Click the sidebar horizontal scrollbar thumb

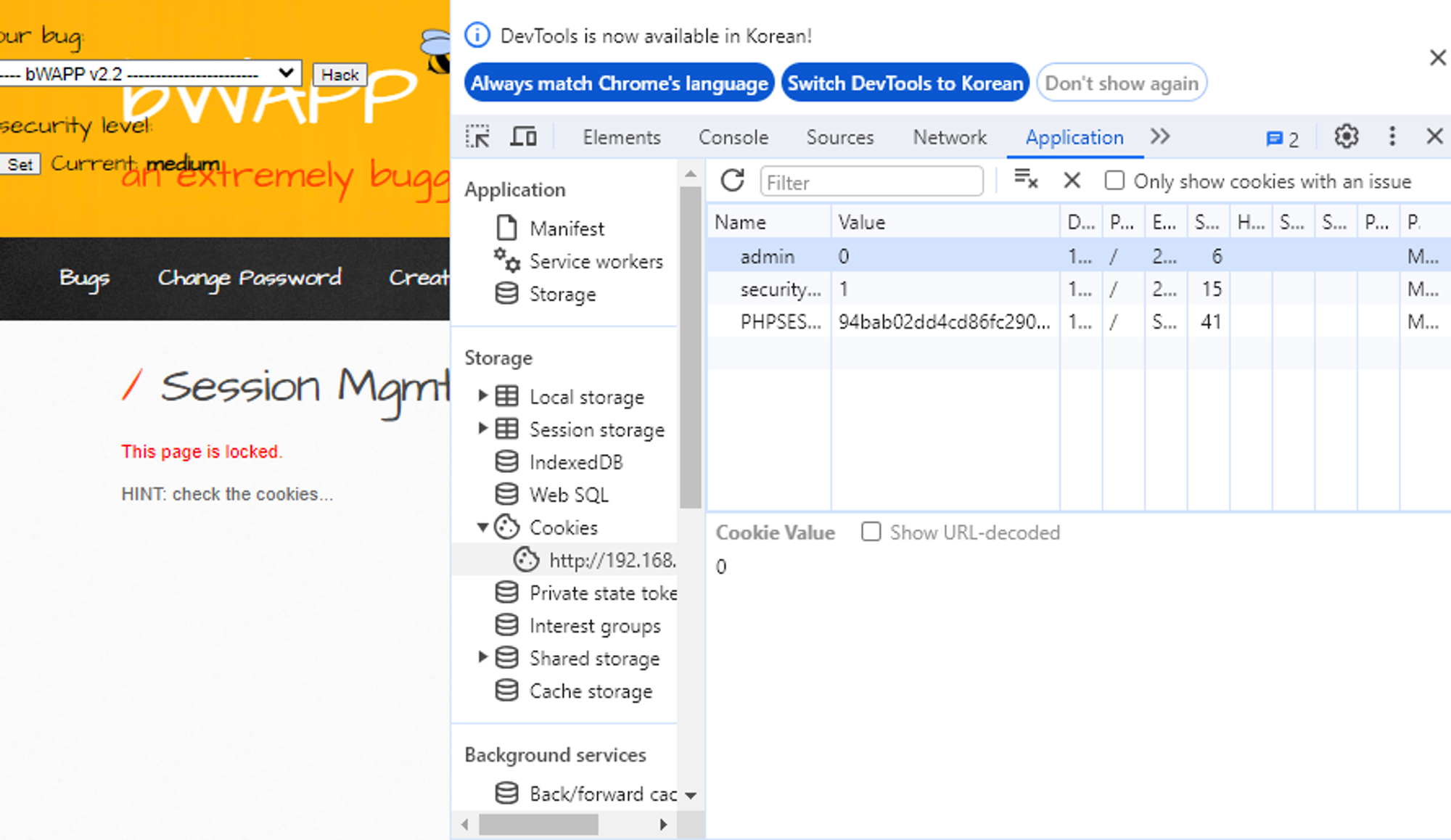[538, 824]
